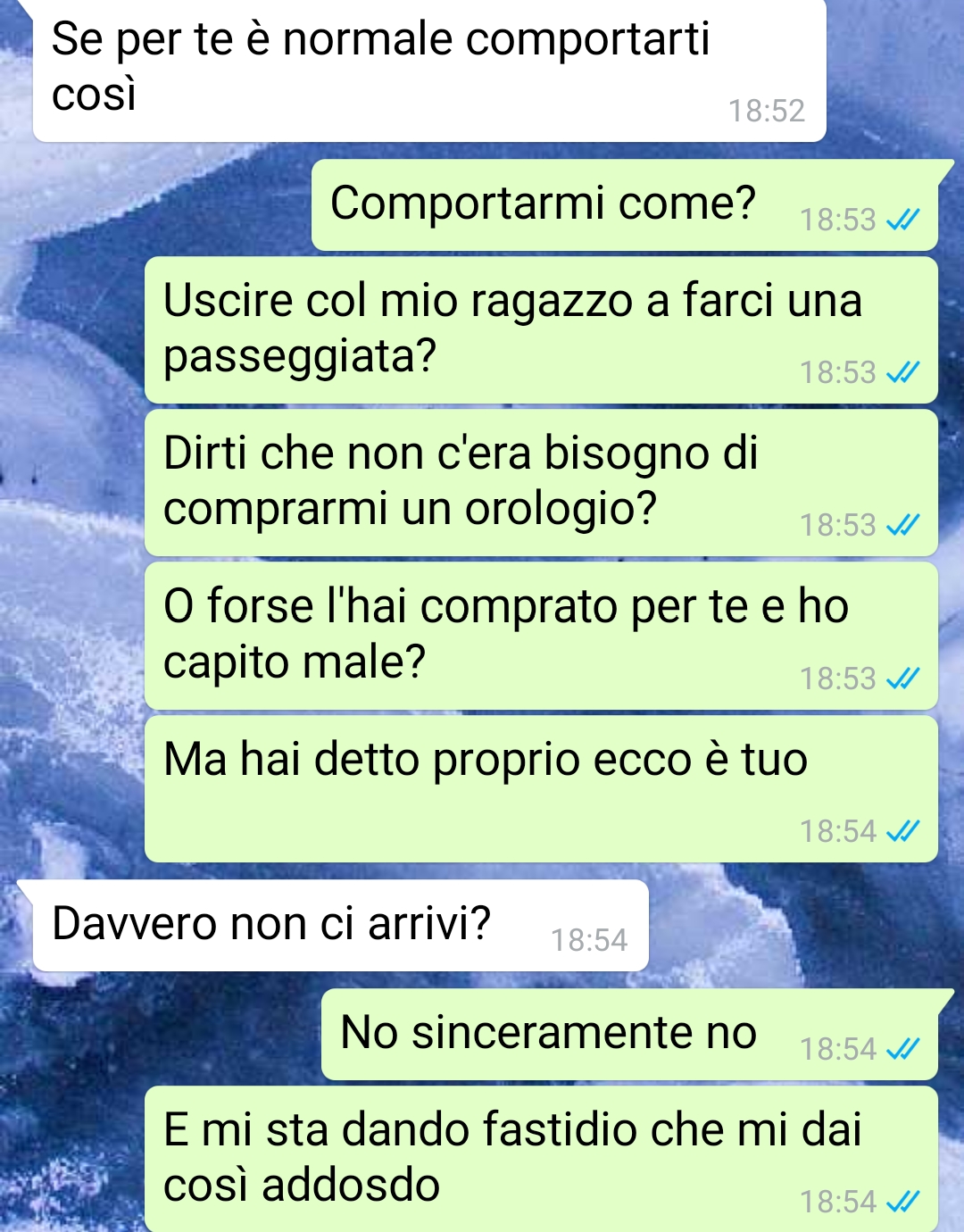Select the "Ma hai detto proprio" bubble
The height and width of the screenshot is (1232, 964).
(x=541, y=789)
